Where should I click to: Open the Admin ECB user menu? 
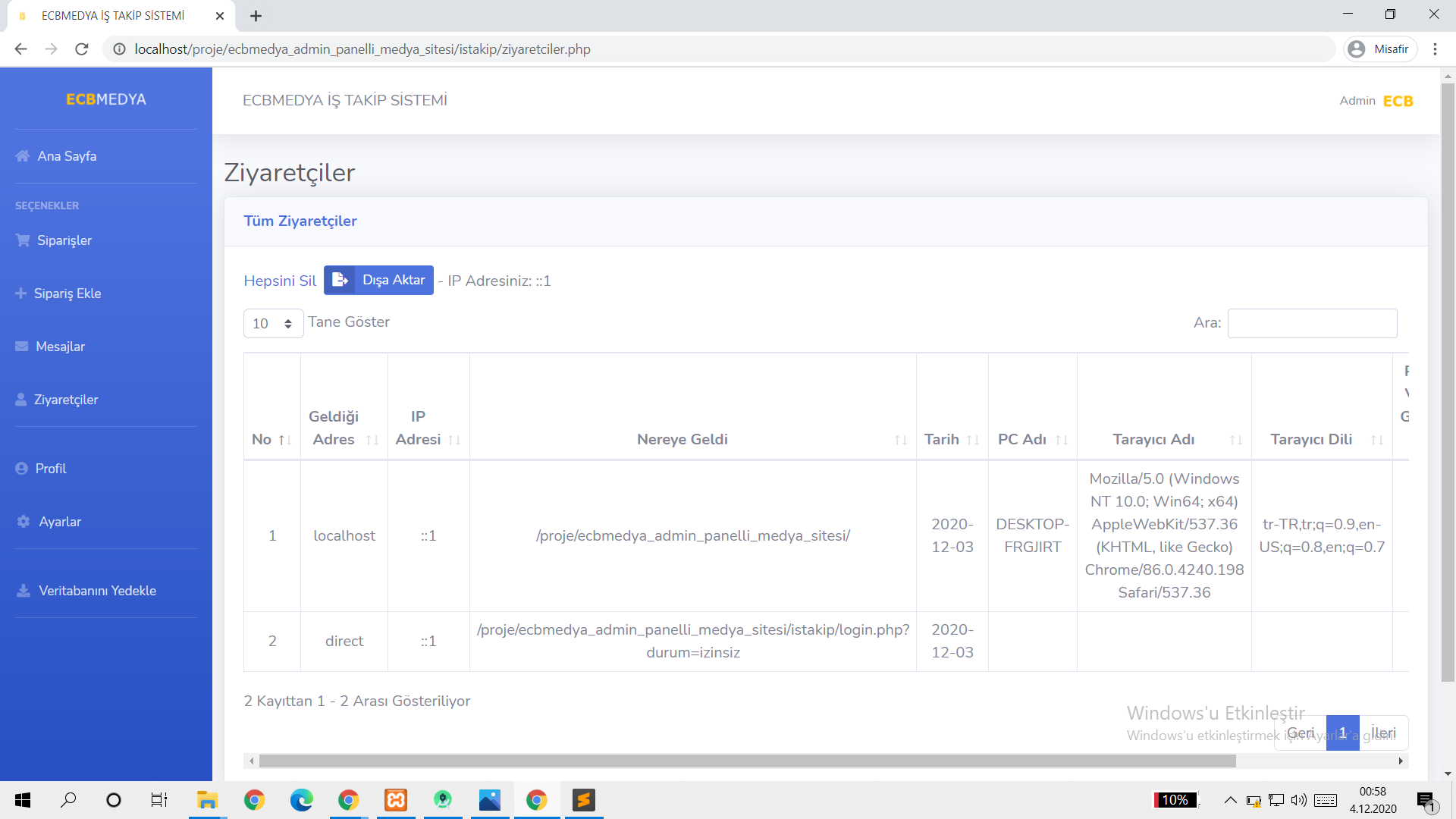1376,101
